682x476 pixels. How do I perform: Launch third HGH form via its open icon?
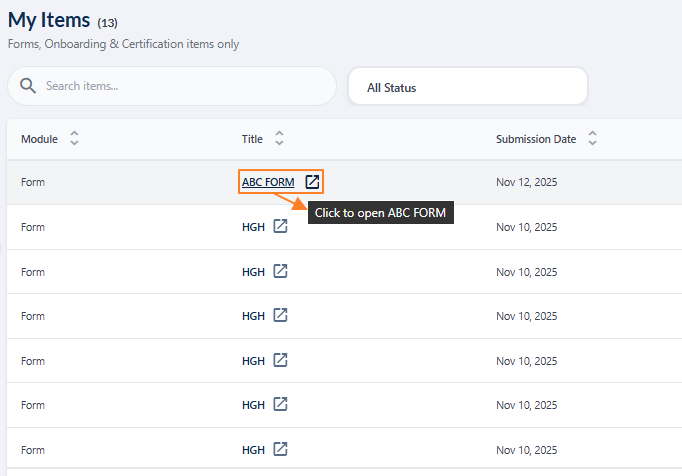(281, 315)
